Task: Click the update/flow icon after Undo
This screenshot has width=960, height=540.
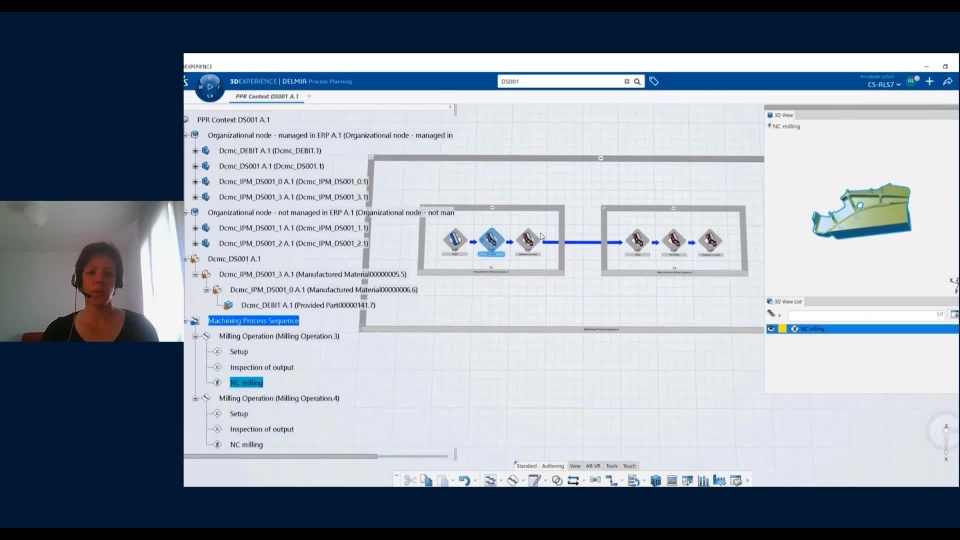Action: coord(490,481)
